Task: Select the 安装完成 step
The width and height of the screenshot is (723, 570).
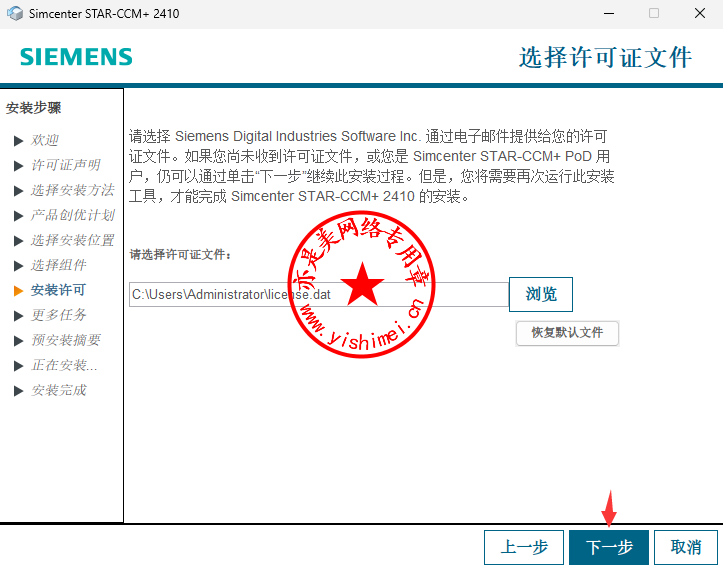Action: [59, 390]
